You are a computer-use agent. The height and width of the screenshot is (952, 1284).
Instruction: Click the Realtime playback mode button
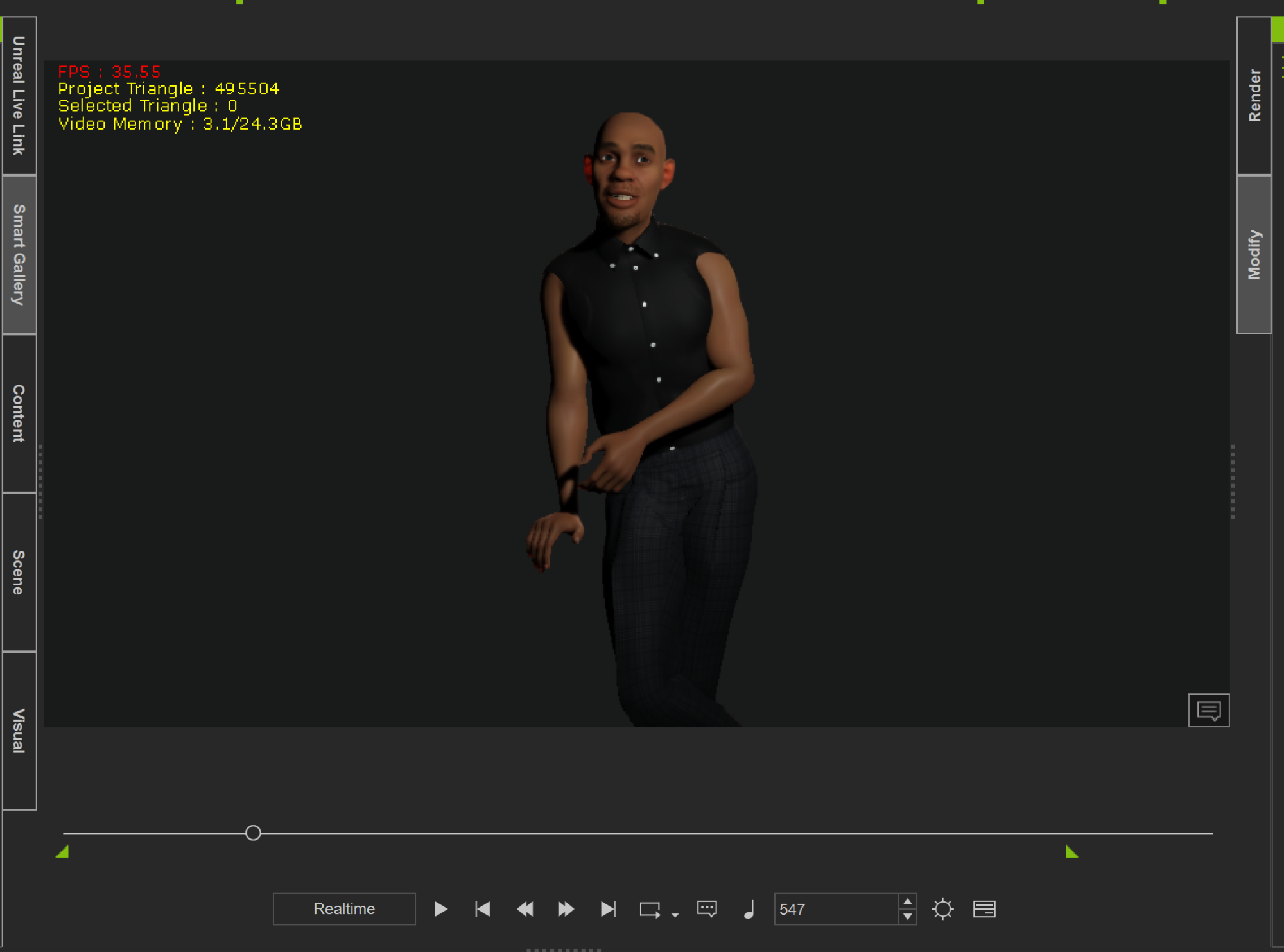344,909
